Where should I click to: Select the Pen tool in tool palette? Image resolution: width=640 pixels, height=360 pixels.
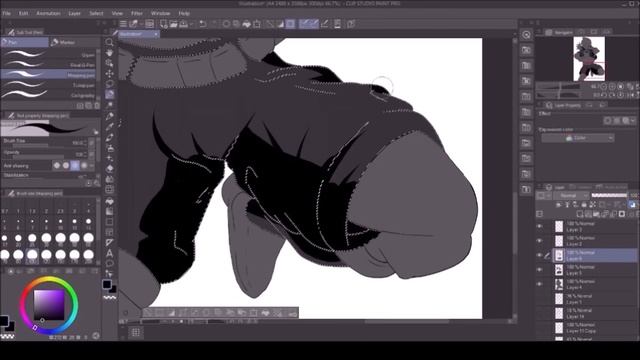tap(109, 116)
